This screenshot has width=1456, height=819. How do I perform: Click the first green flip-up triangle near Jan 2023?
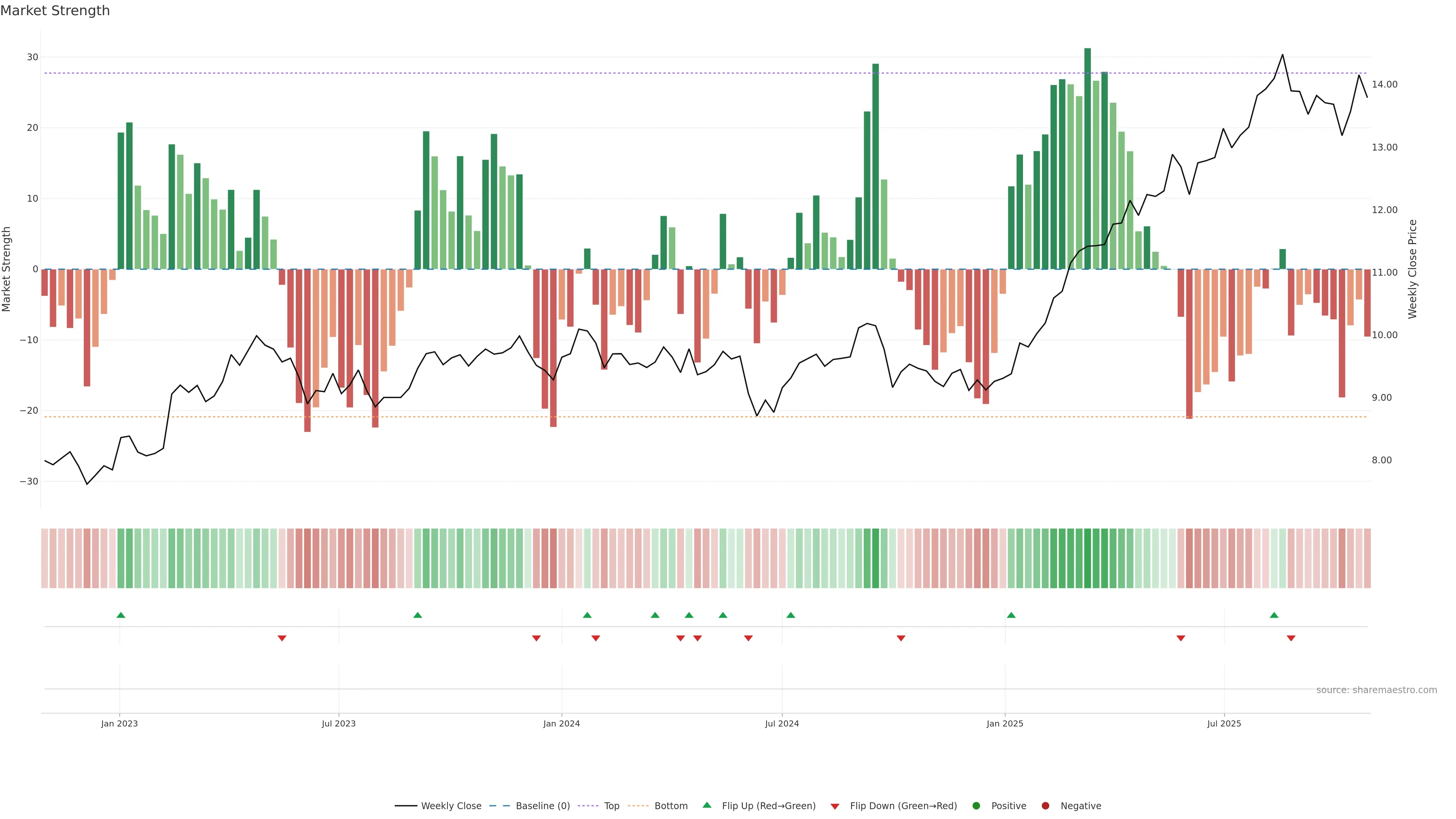pos(121,615)
